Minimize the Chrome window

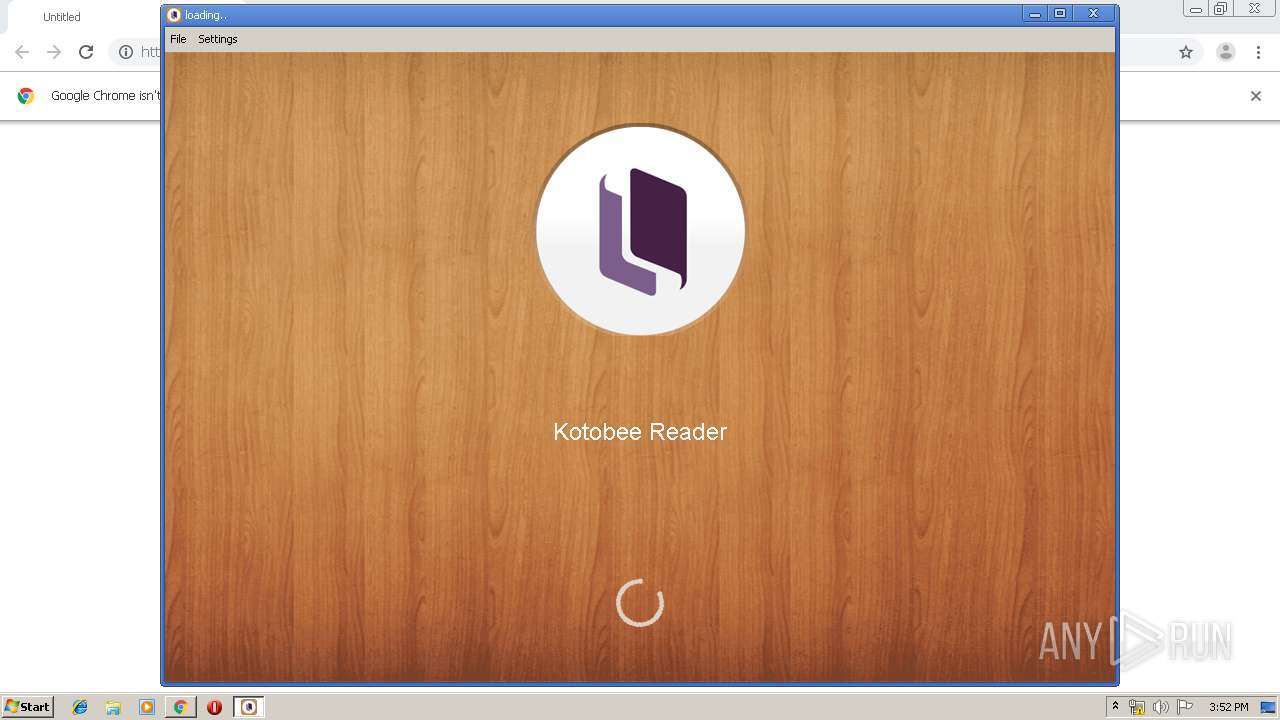(x=1196, y=8)
